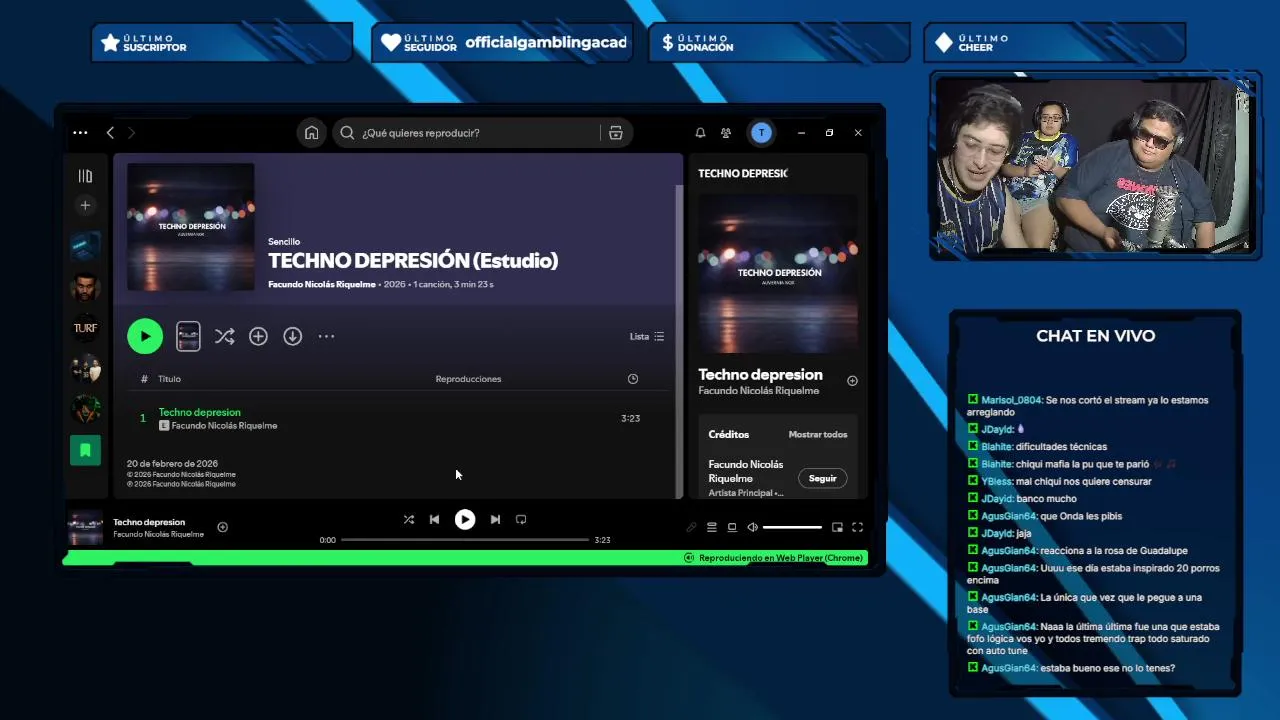Open the TECHNO DEPRESIÓN now-playing panel title
Viewport: 1280px width, 720px height.
point(743,174)
